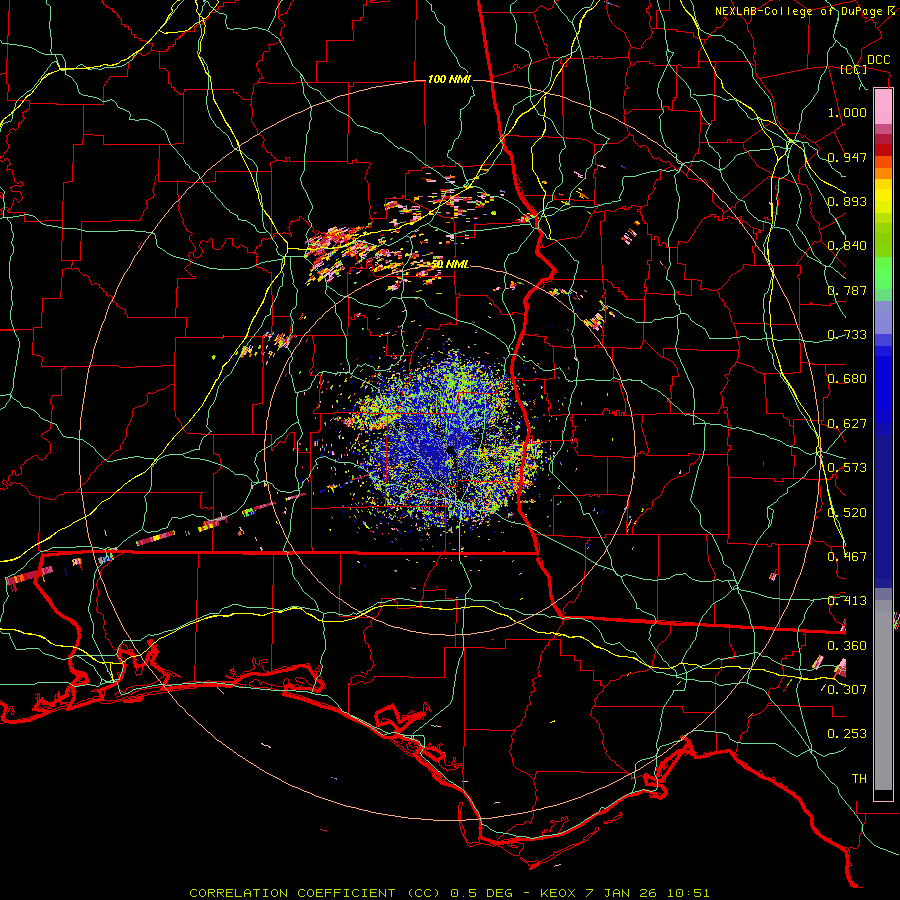Select the 0.307 scale value
The image size is (900, 900).
pyautogui.click(x=847, y=690)
